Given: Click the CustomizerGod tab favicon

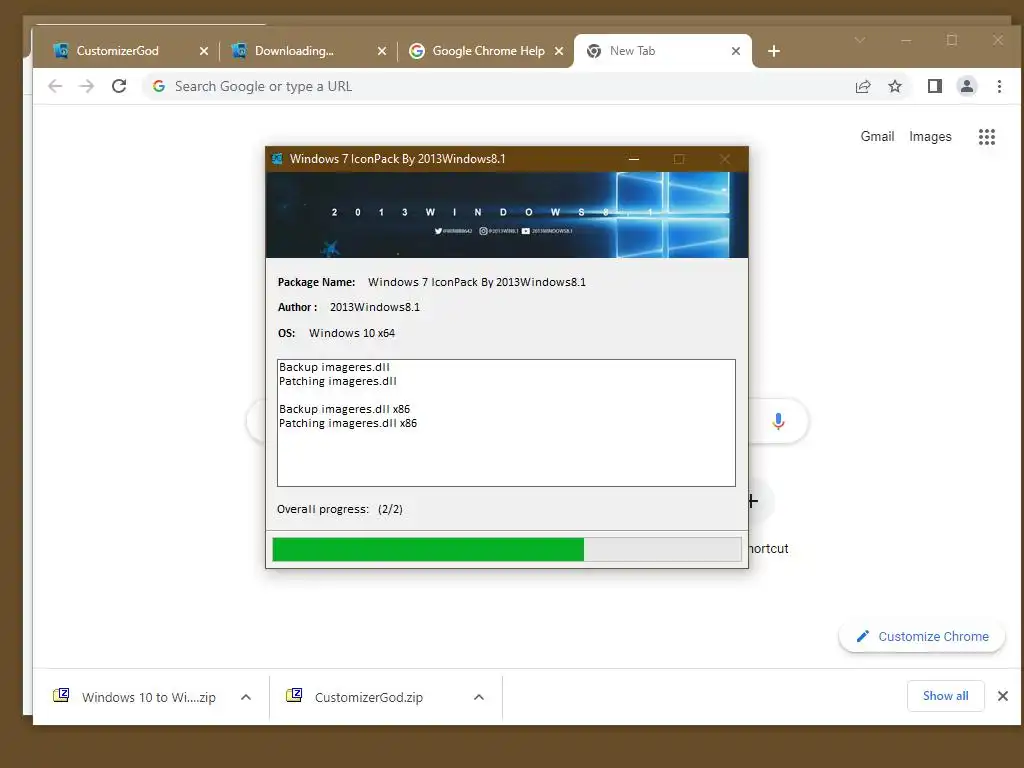Looking at the screenshot, I should 61,51.
